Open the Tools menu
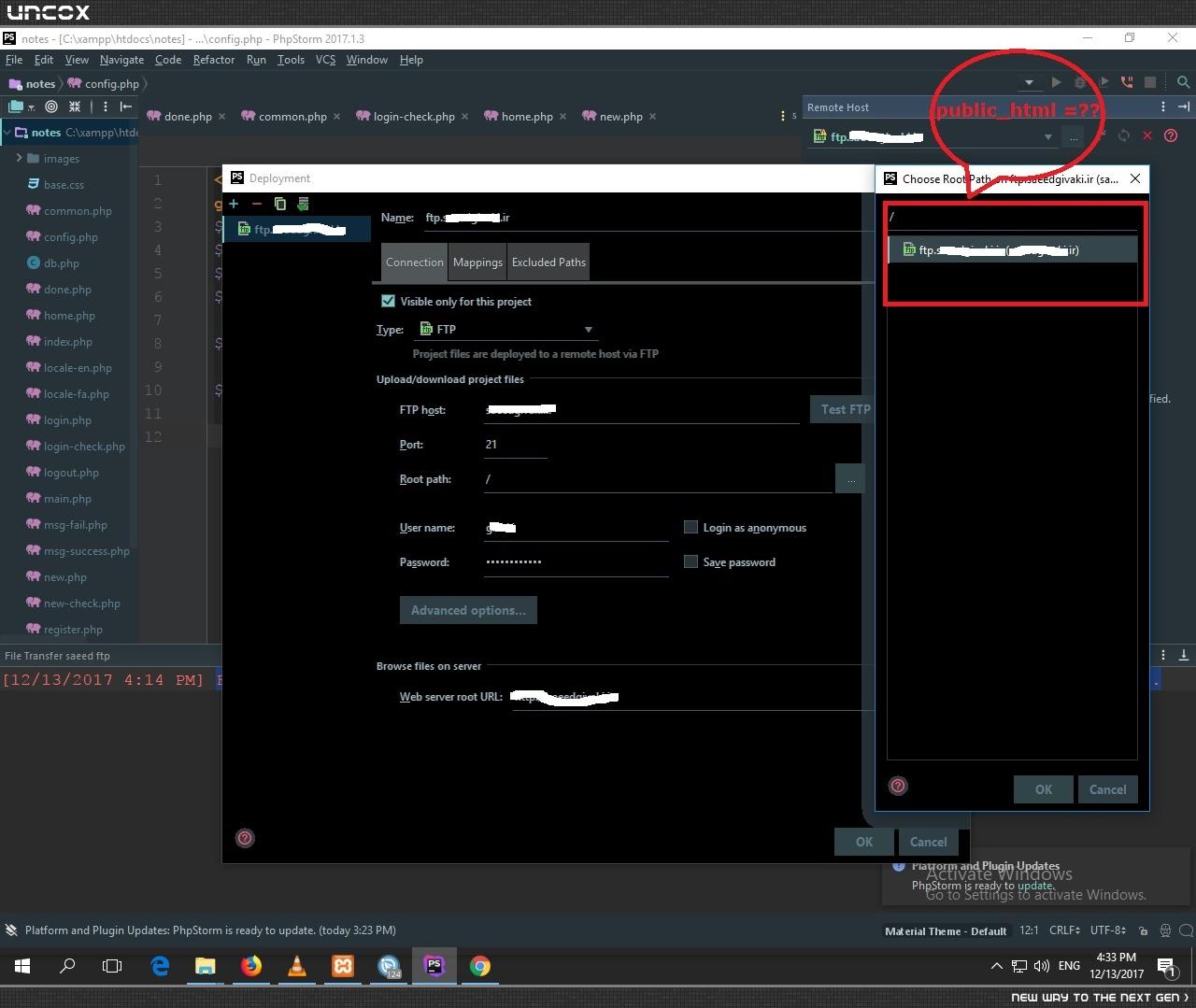1196x1008 pixels. pyautogui.click(x=291, y=59)
